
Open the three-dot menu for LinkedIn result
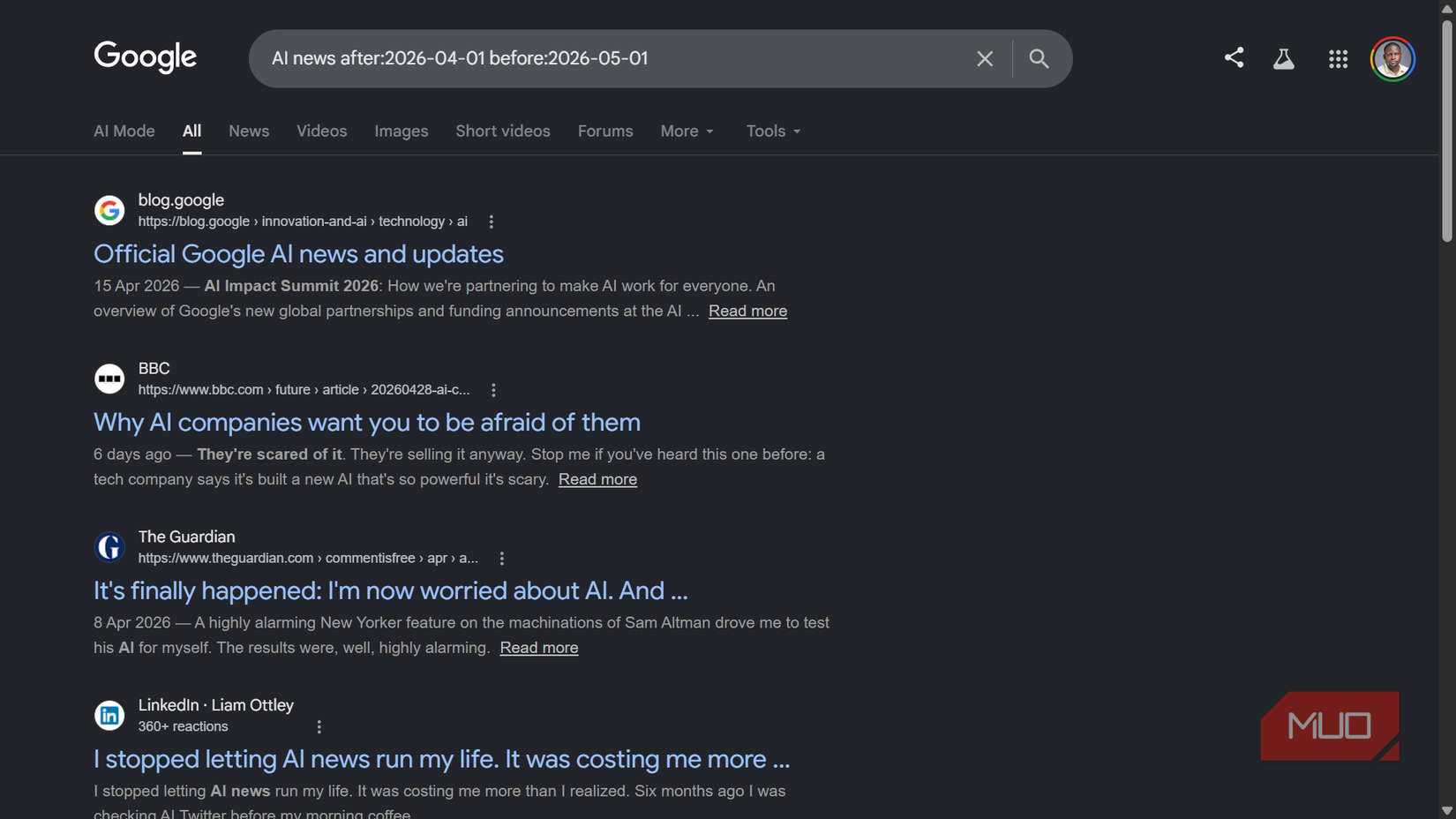click(x=319, y=727)
